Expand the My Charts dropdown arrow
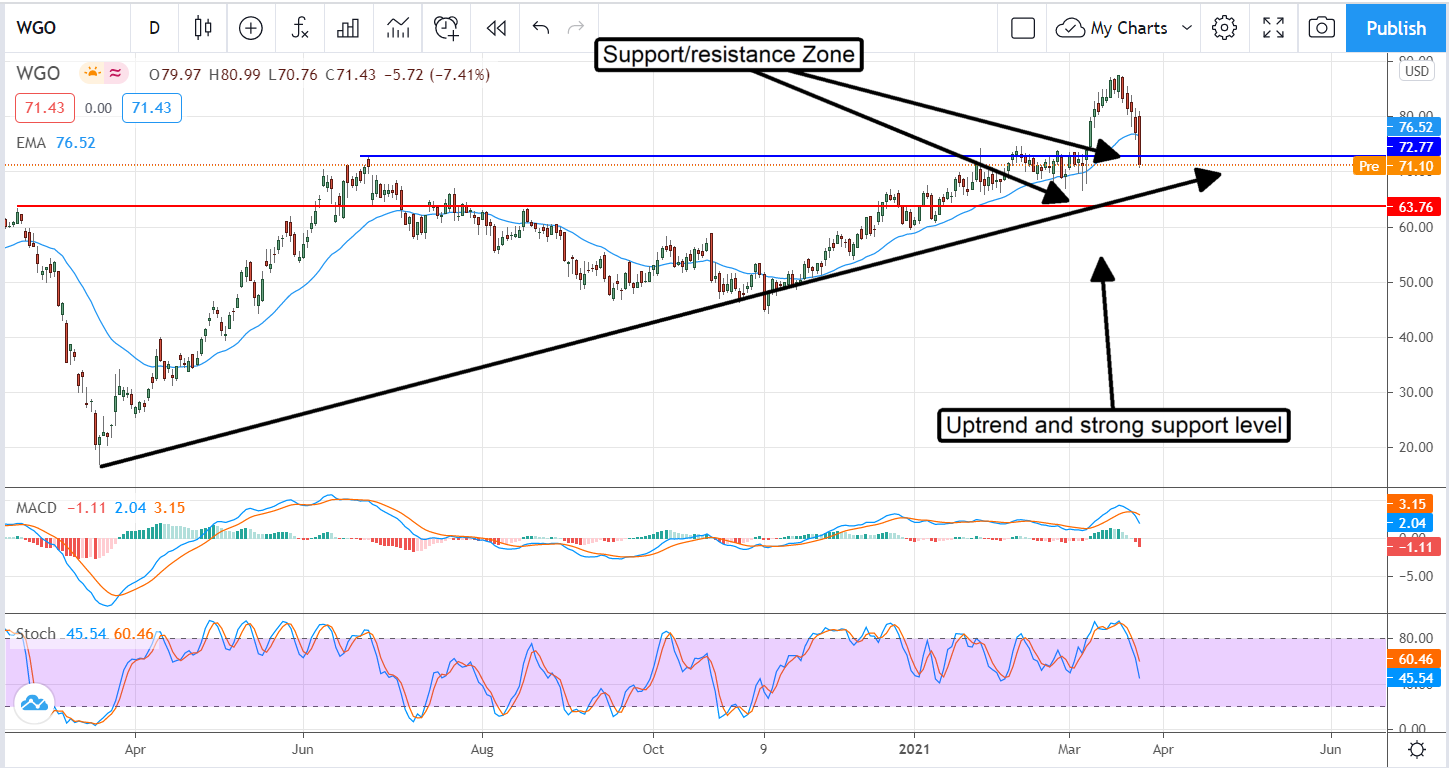The height and width of the screenshot is (768, 1449). click(1187, 28)
